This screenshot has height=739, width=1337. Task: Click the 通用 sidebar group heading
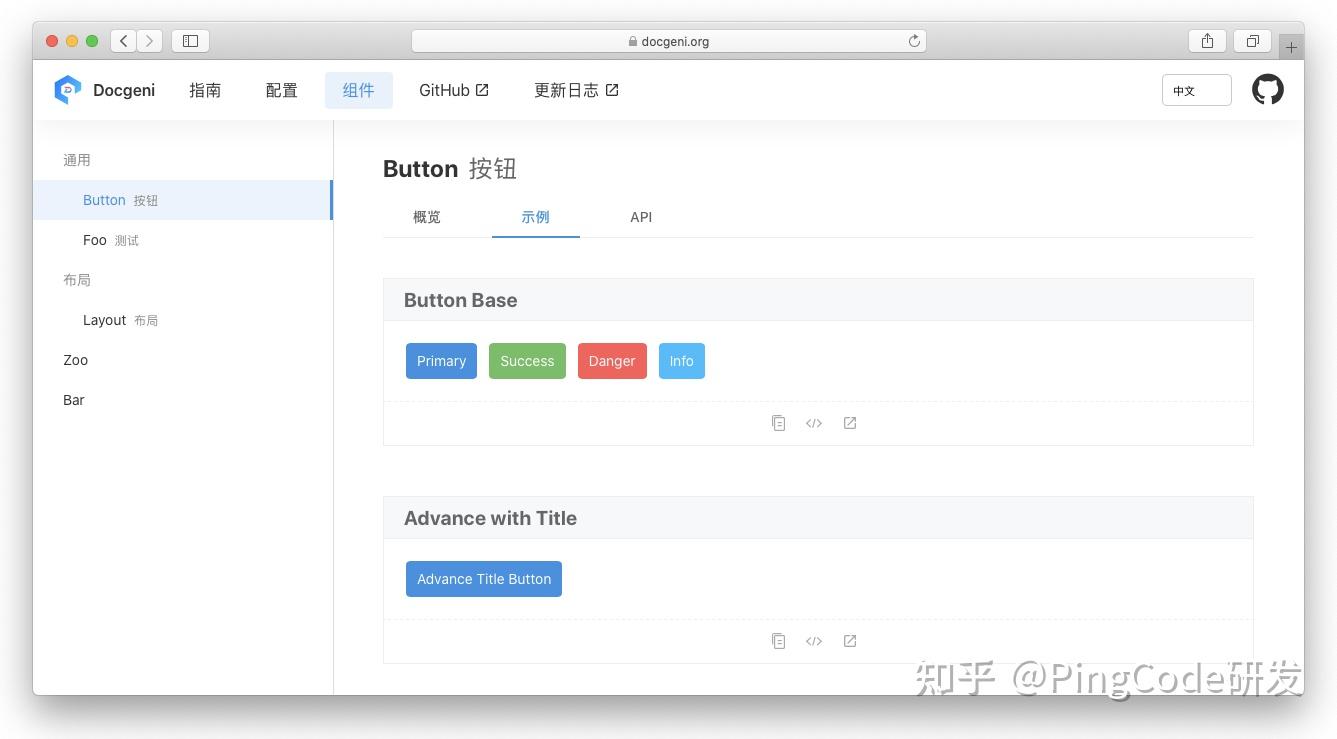coord(77,160)
